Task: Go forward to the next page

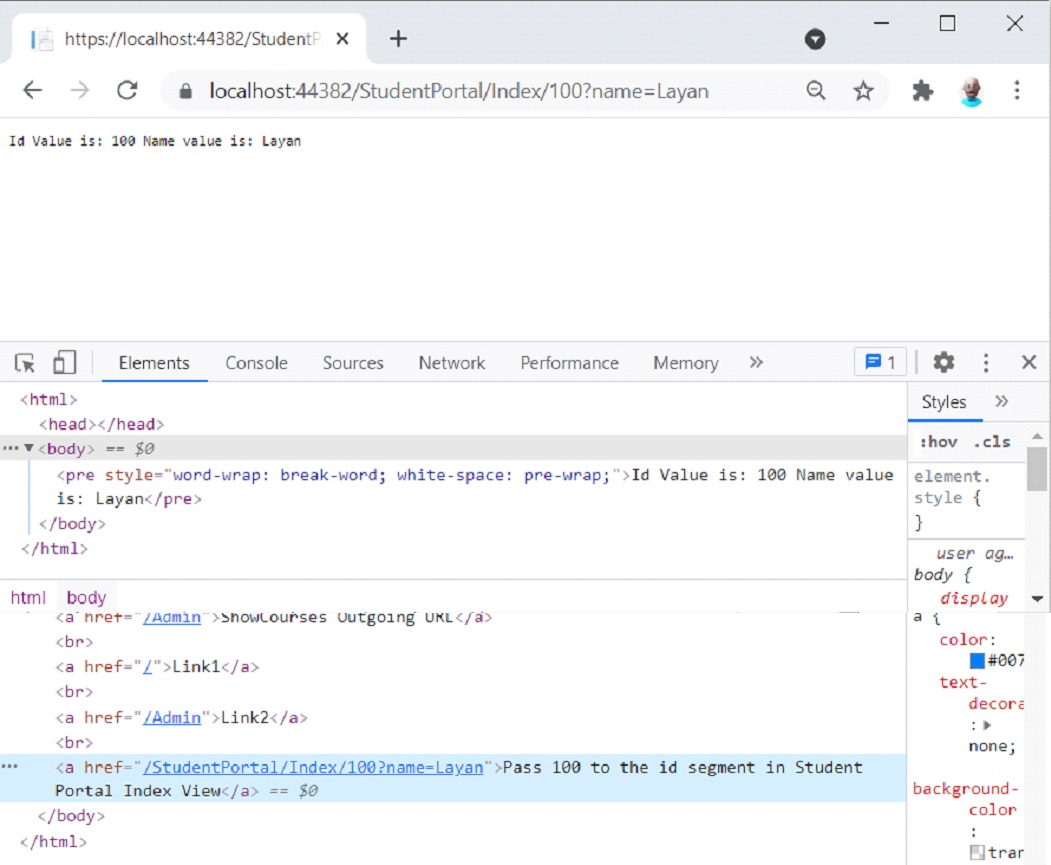Action: (x=79, y=90)
